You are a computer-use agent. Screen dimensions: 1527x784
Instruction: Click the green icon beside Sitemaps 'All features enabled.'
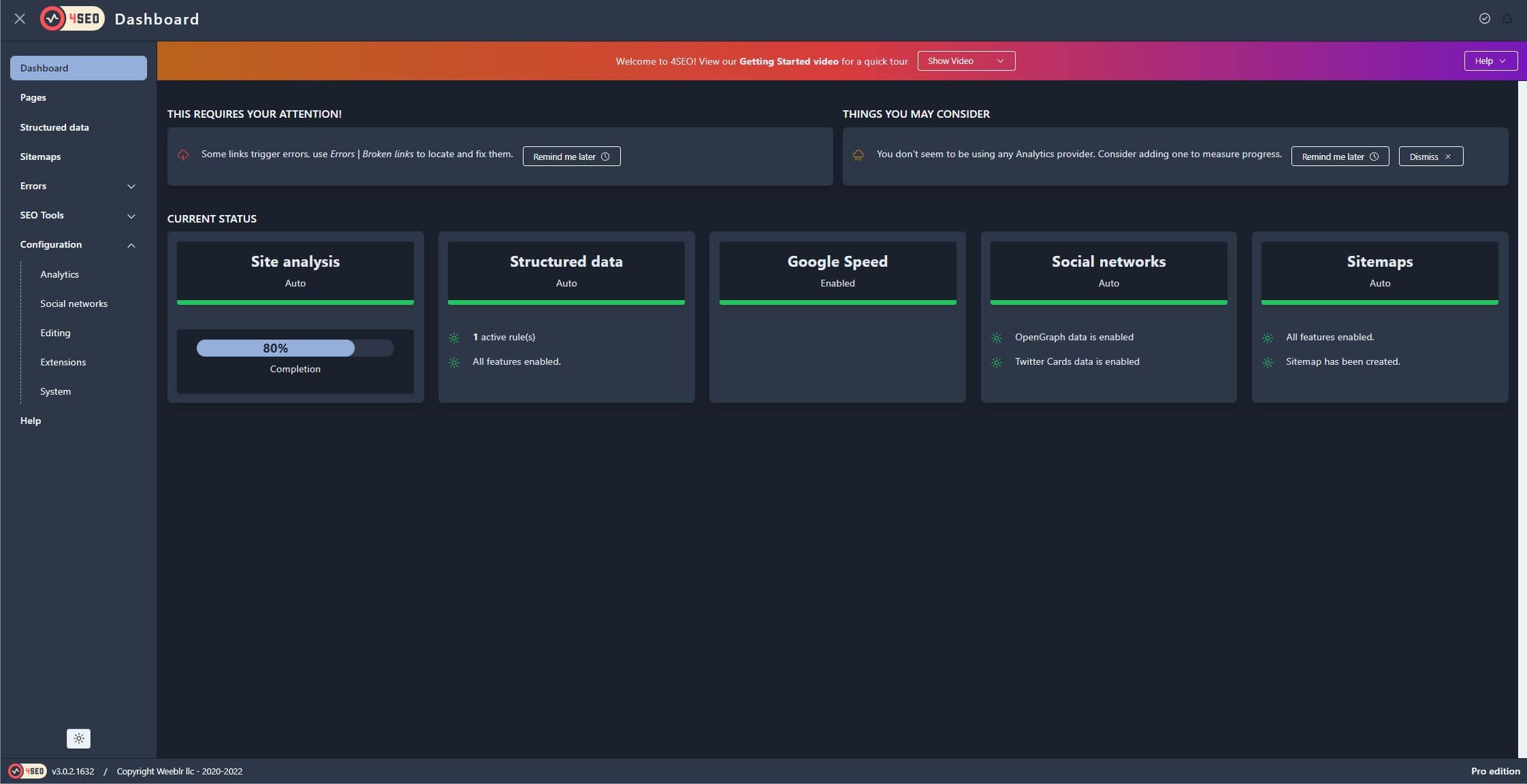[1268, 338]
